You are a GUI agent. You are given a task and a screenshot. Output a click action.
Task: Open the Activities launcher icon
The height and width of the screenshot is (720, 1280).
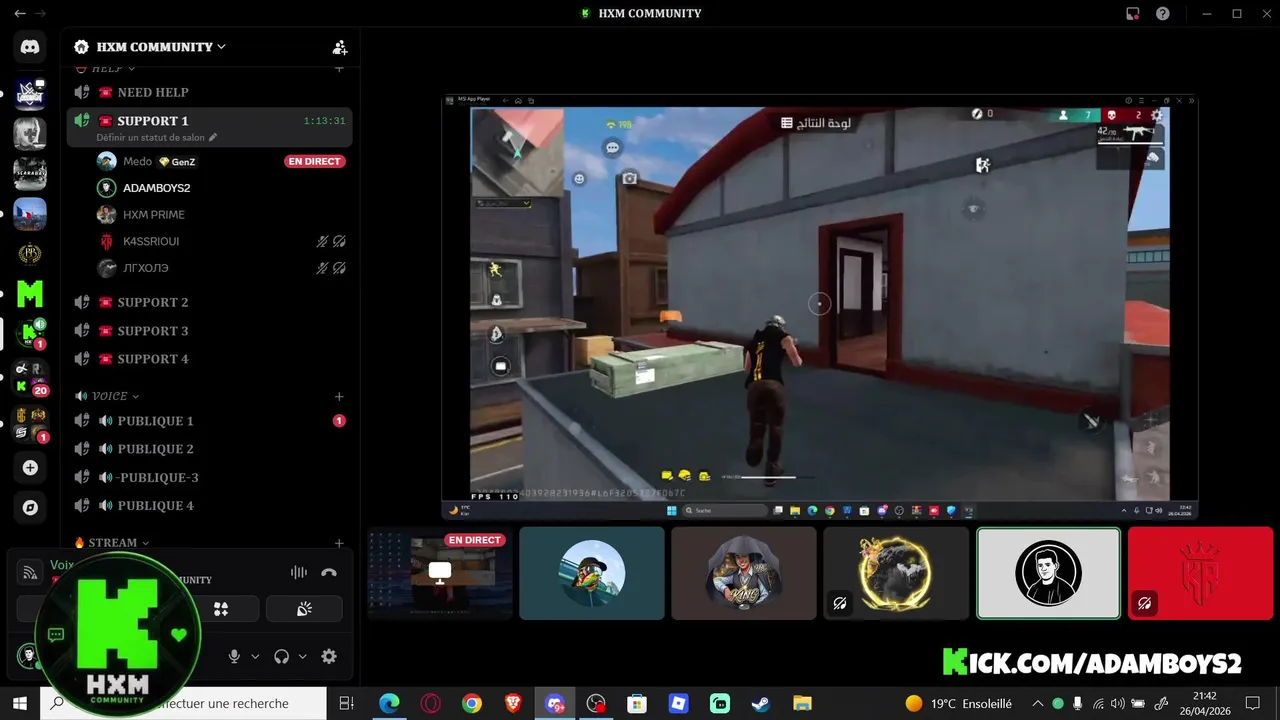221,609
